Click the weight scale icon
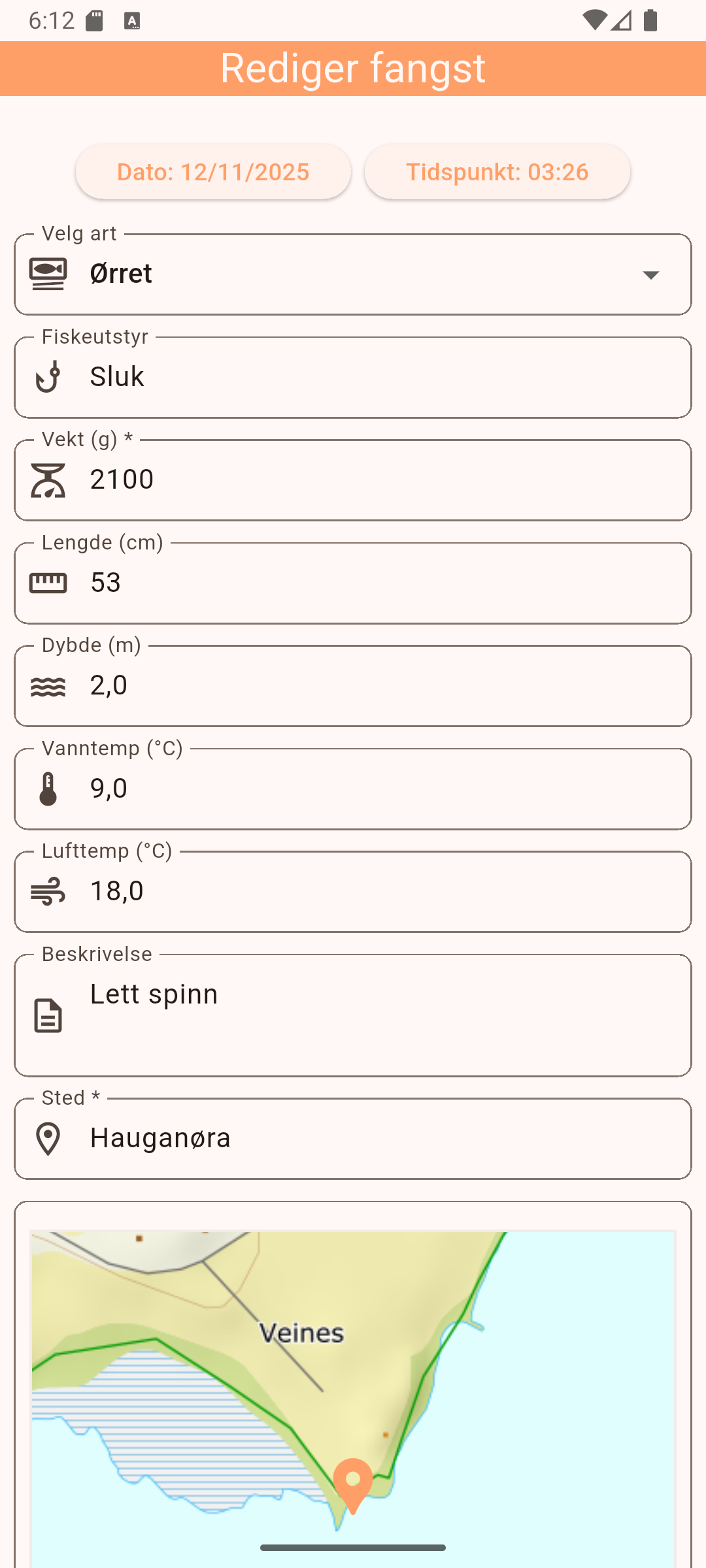The image size is (706, 1568). [x=48, y=480]
